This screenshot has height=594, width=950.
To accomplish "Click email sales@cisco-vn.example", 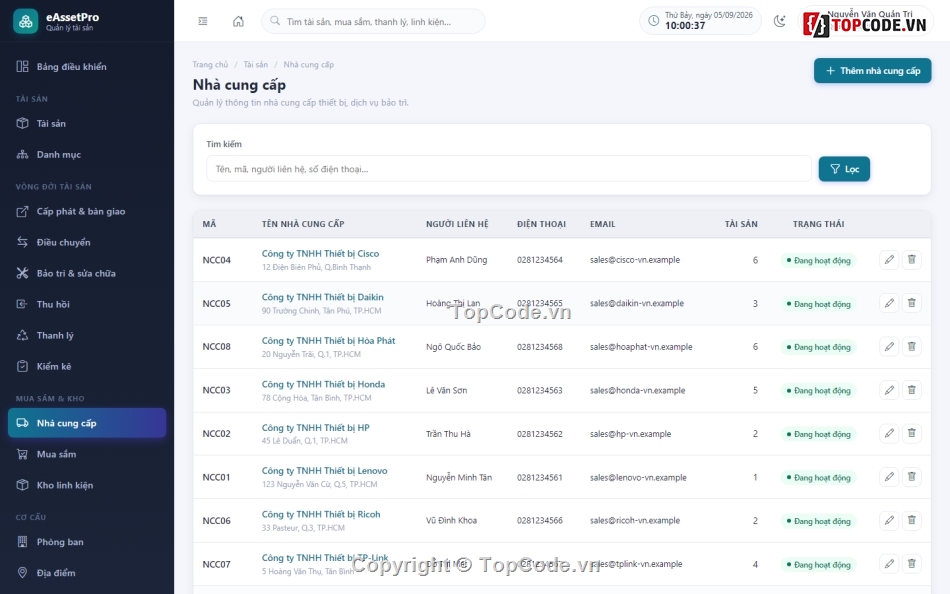I will pyautogui.click(x=635, y=259).
